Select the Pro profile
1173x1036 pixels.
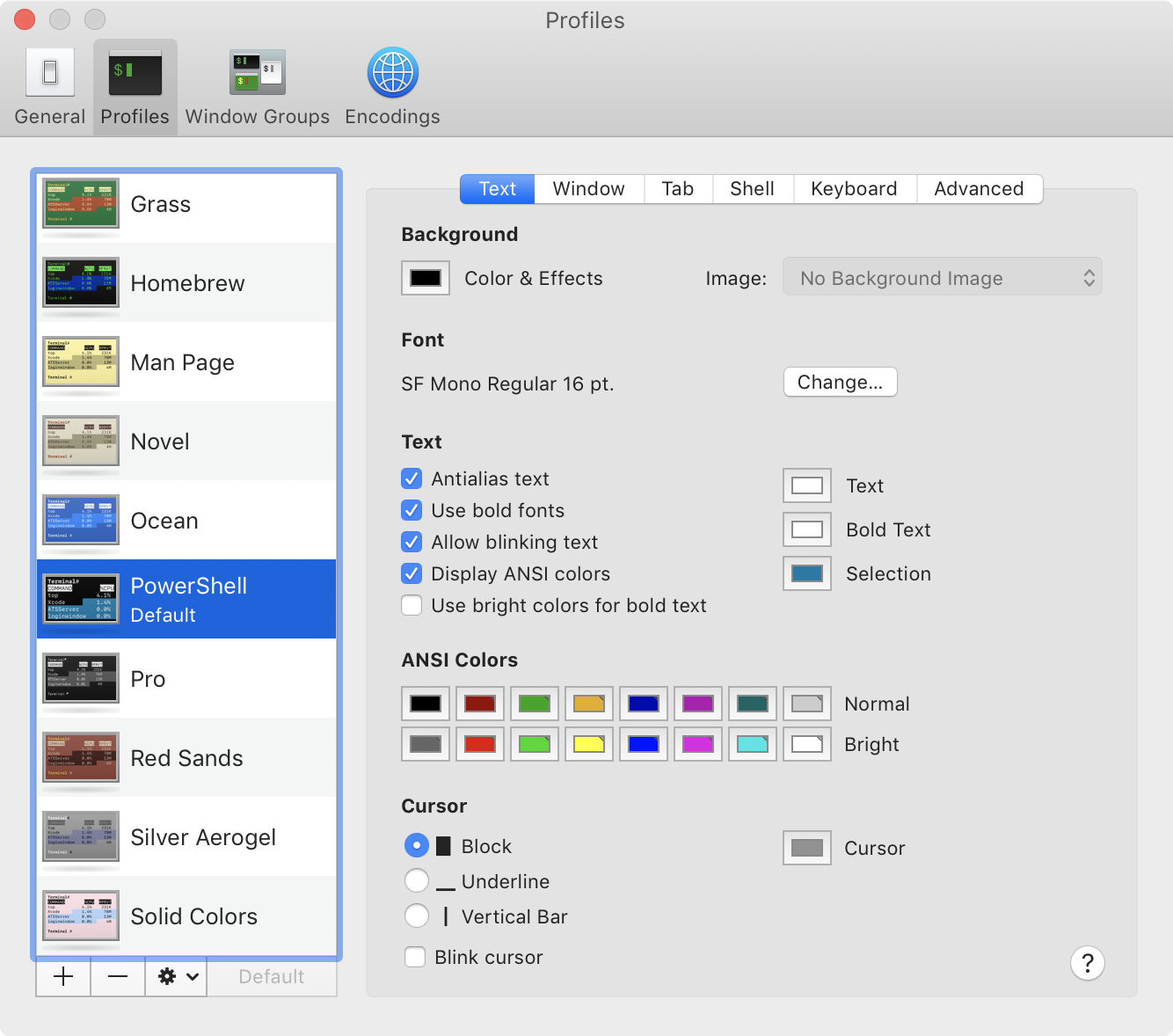(186, 679)
